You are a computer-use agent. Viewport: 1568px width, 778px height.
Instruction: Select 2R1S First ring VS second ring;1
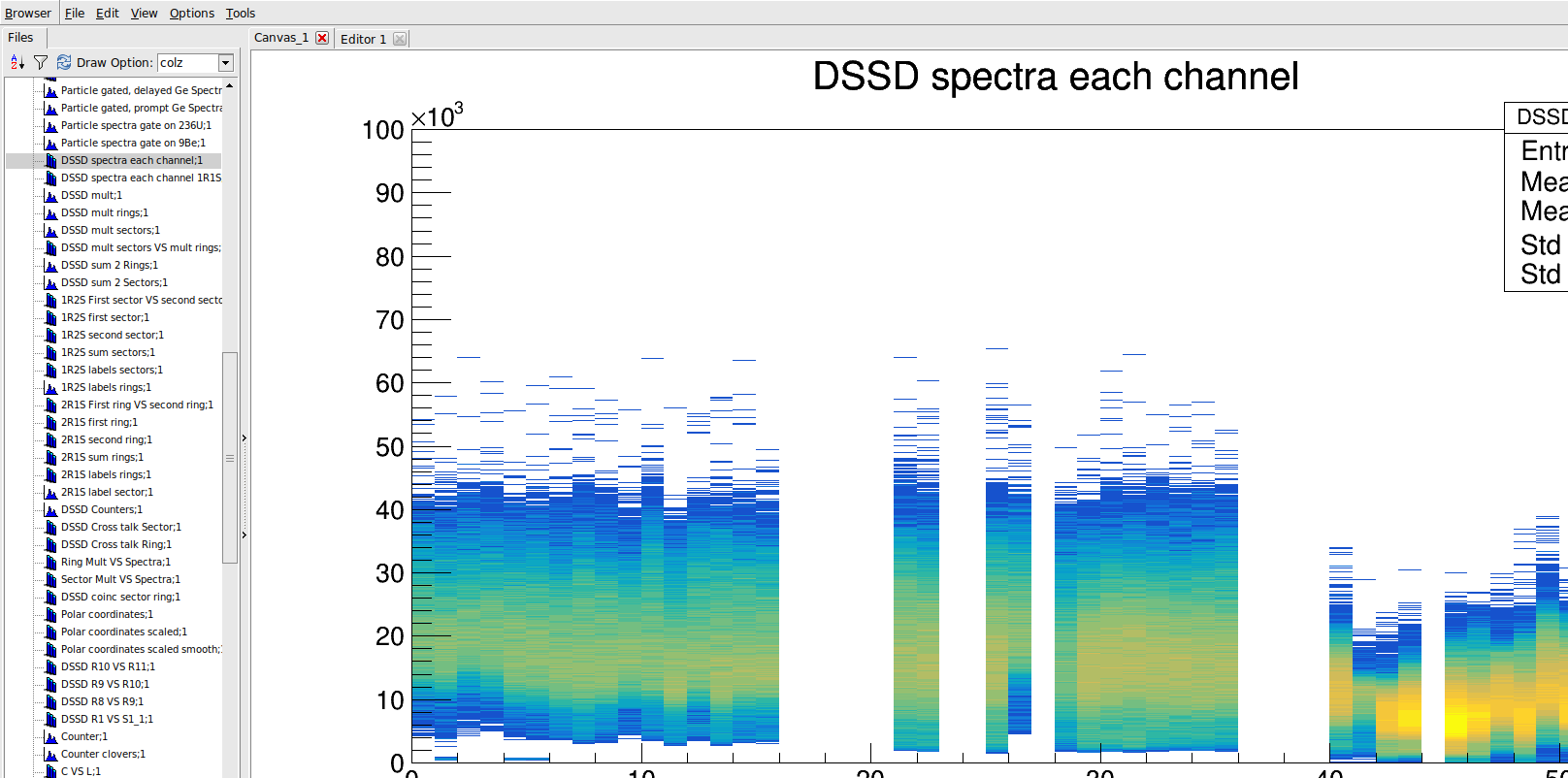point(137,405)
